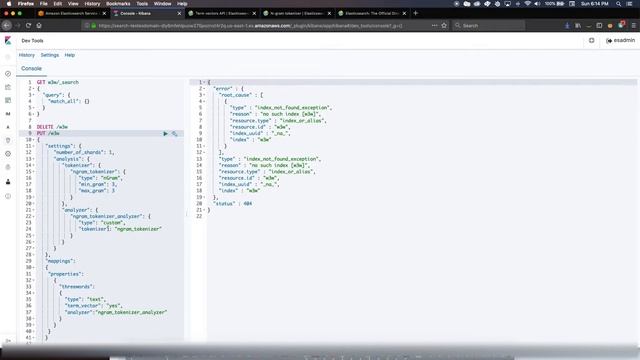The width and height of the screenshot is (640, 360).
Task: Open the info circle icon in Kibana sidebar
Action: click(x=8, y=196)
